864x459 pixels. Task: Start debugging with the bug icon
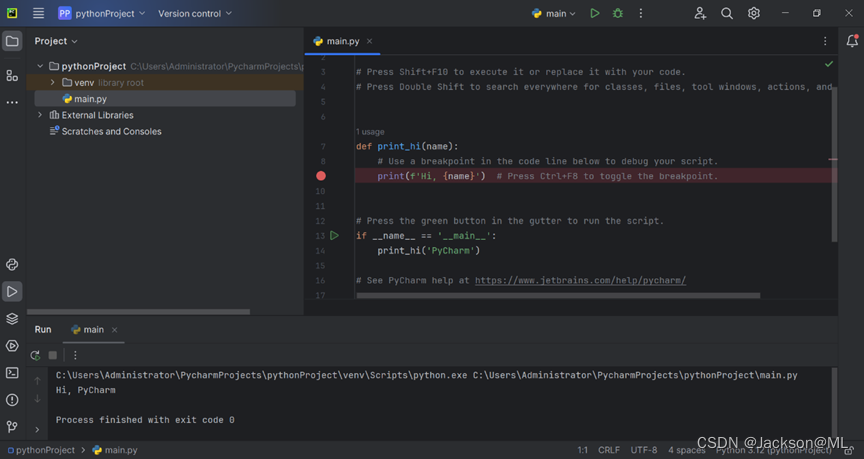pyautogui.click(x=618, y=14)
